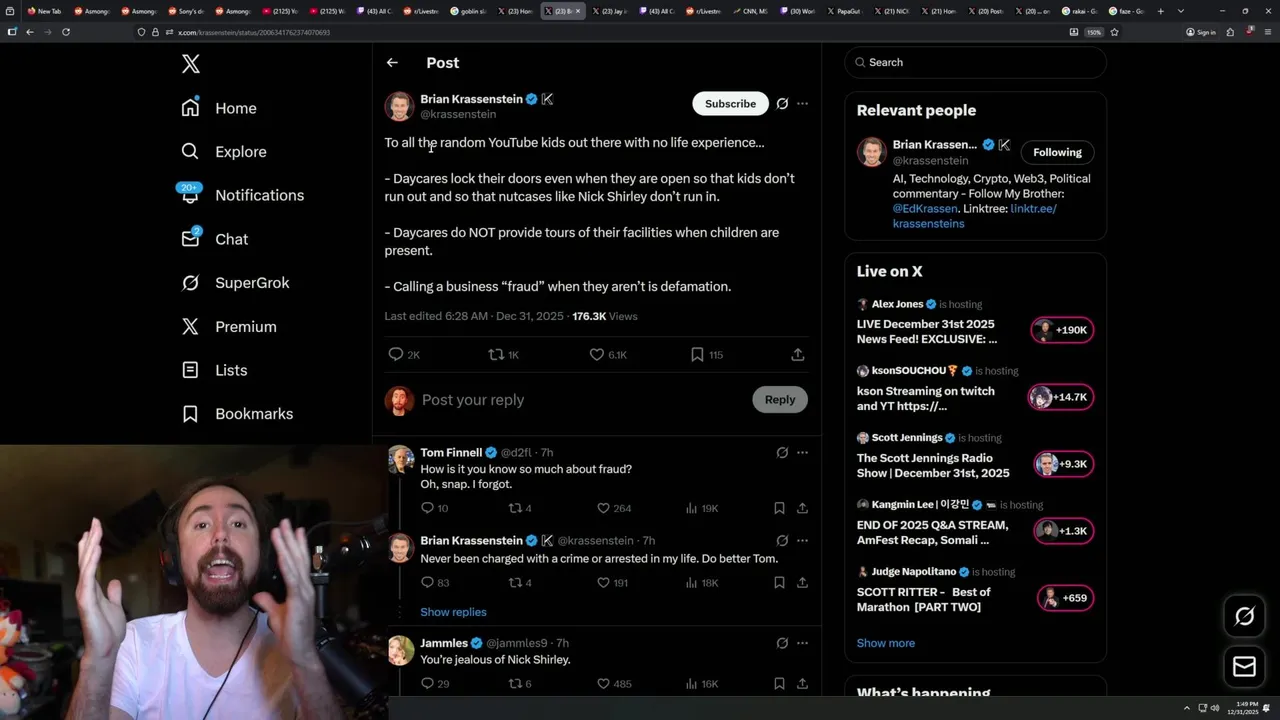Bookmark this page with star icon
Viewport: 1280px width, 720px height.
click(x=1114, y=32)
